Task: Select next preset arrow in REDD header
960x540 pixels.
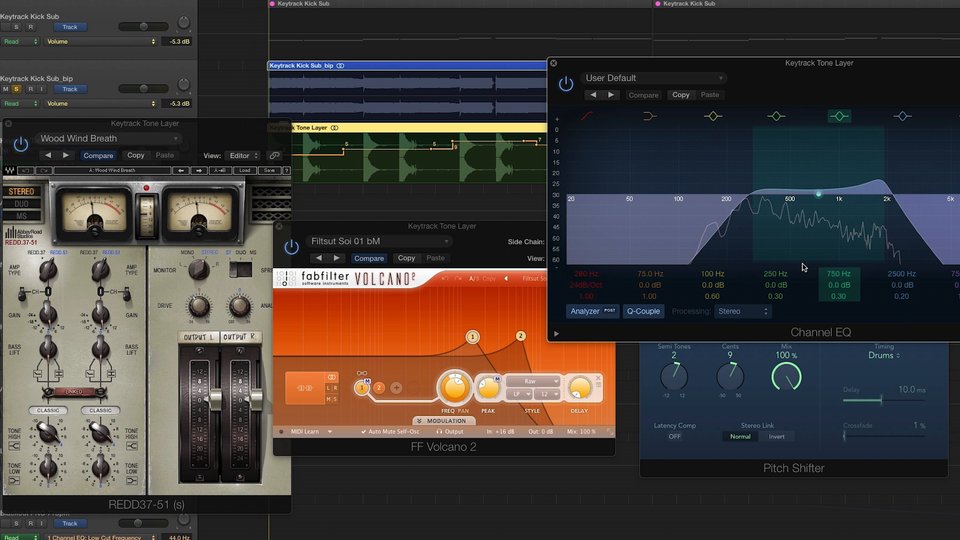Action: pos(66,156)
